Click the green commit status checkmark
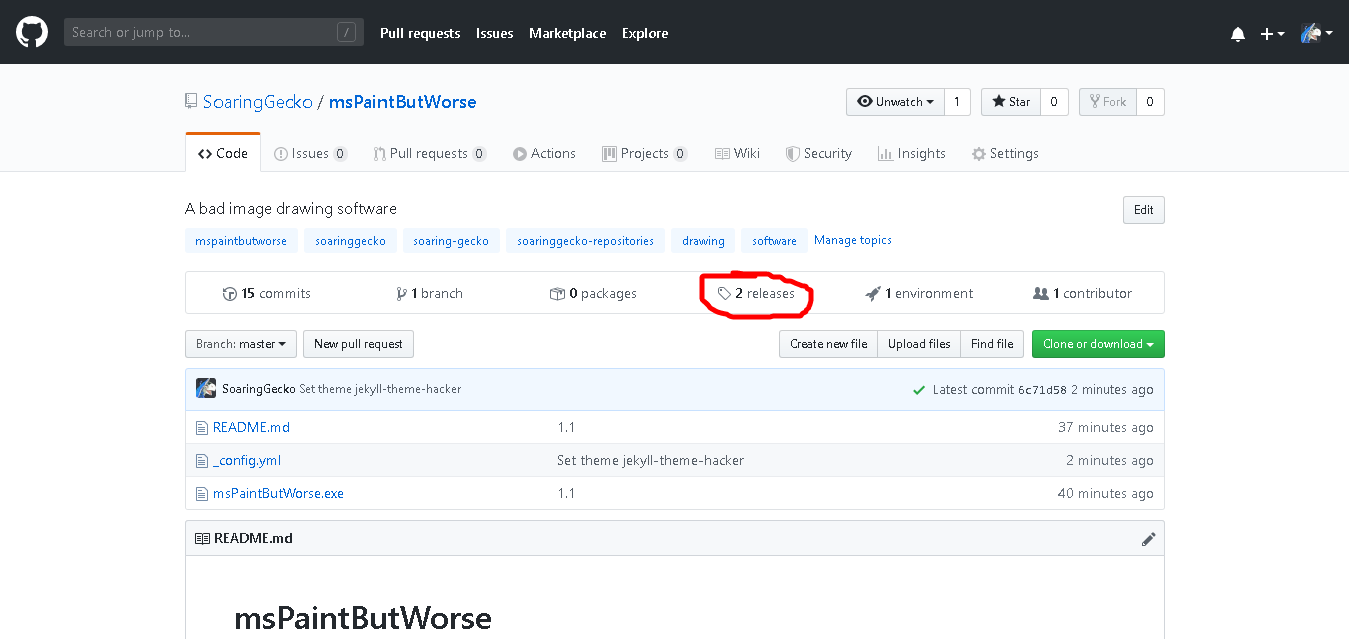 [x=919, y=390]
